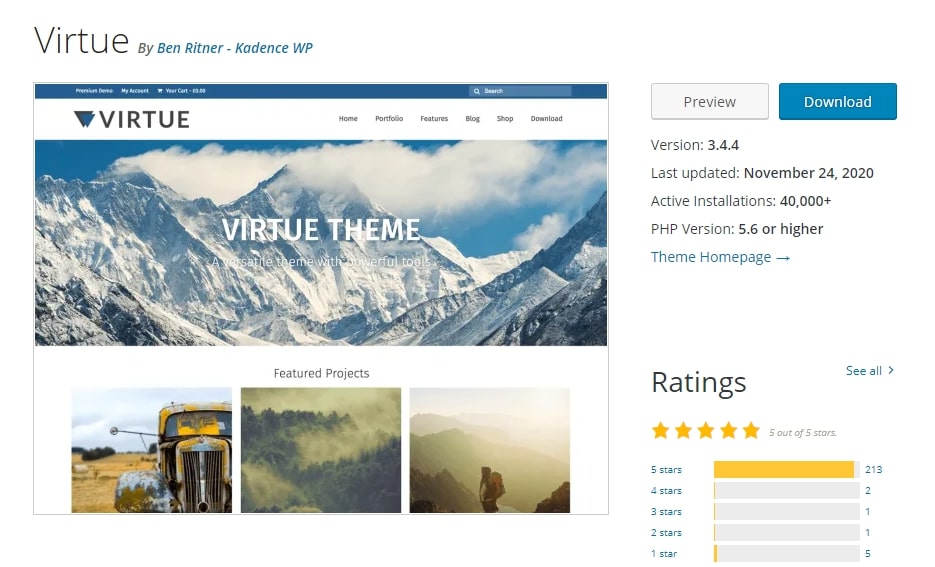See all ratings
Screen dimensions: 935x567
tap(863, 371)
